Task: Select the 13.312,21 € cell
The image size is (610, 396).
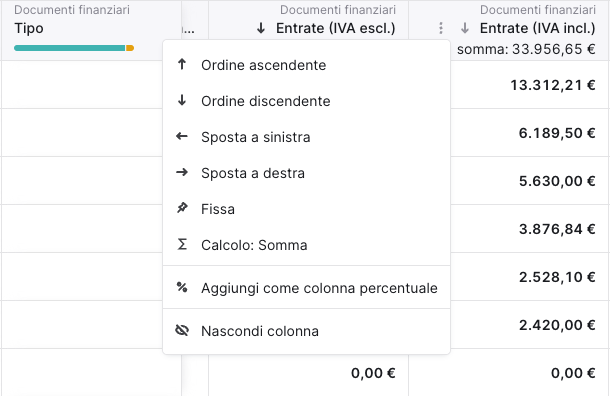Action: 552,85
